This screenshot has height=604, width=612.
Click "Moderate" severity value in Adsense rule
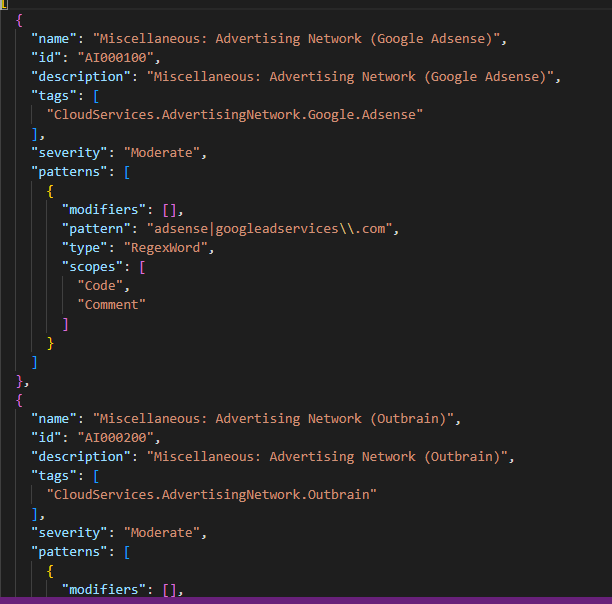pos(162,153)
